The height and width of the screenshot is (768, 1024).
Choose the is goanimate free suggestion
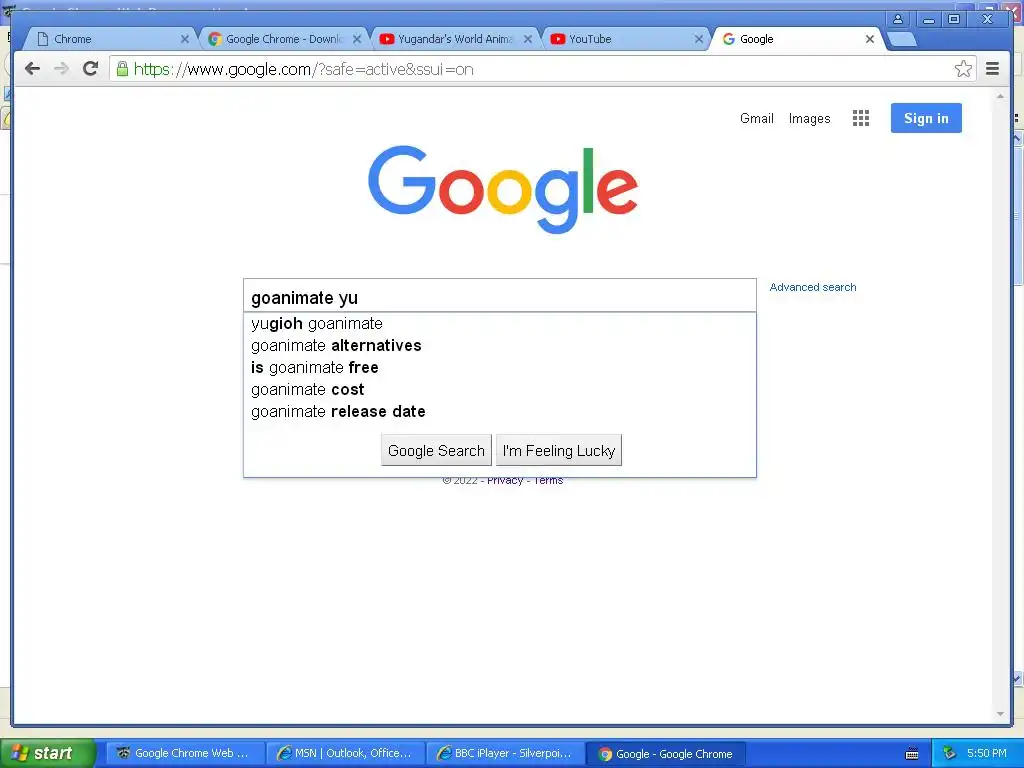500,368
